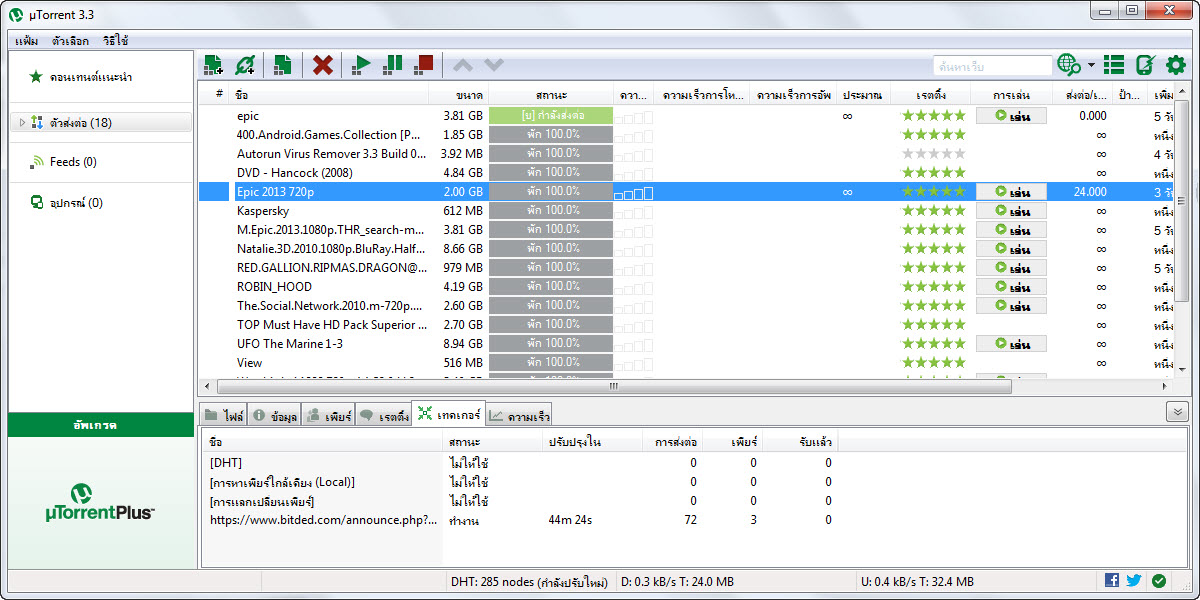Click play button in Kaspersky row
The image size is (1200, 600).
1011,211
